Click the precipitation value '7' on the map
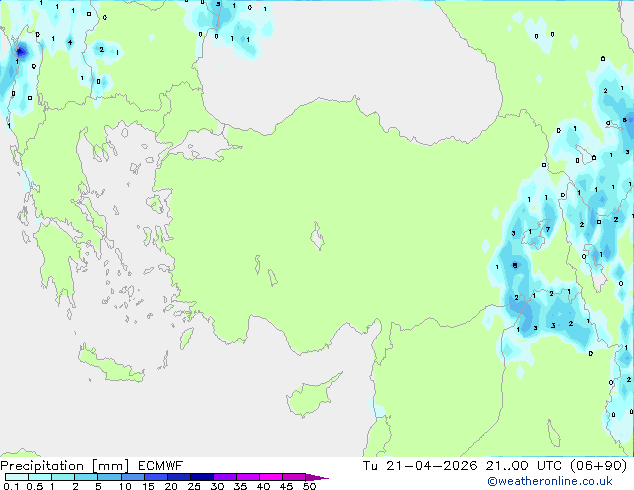 coord(548,230)
